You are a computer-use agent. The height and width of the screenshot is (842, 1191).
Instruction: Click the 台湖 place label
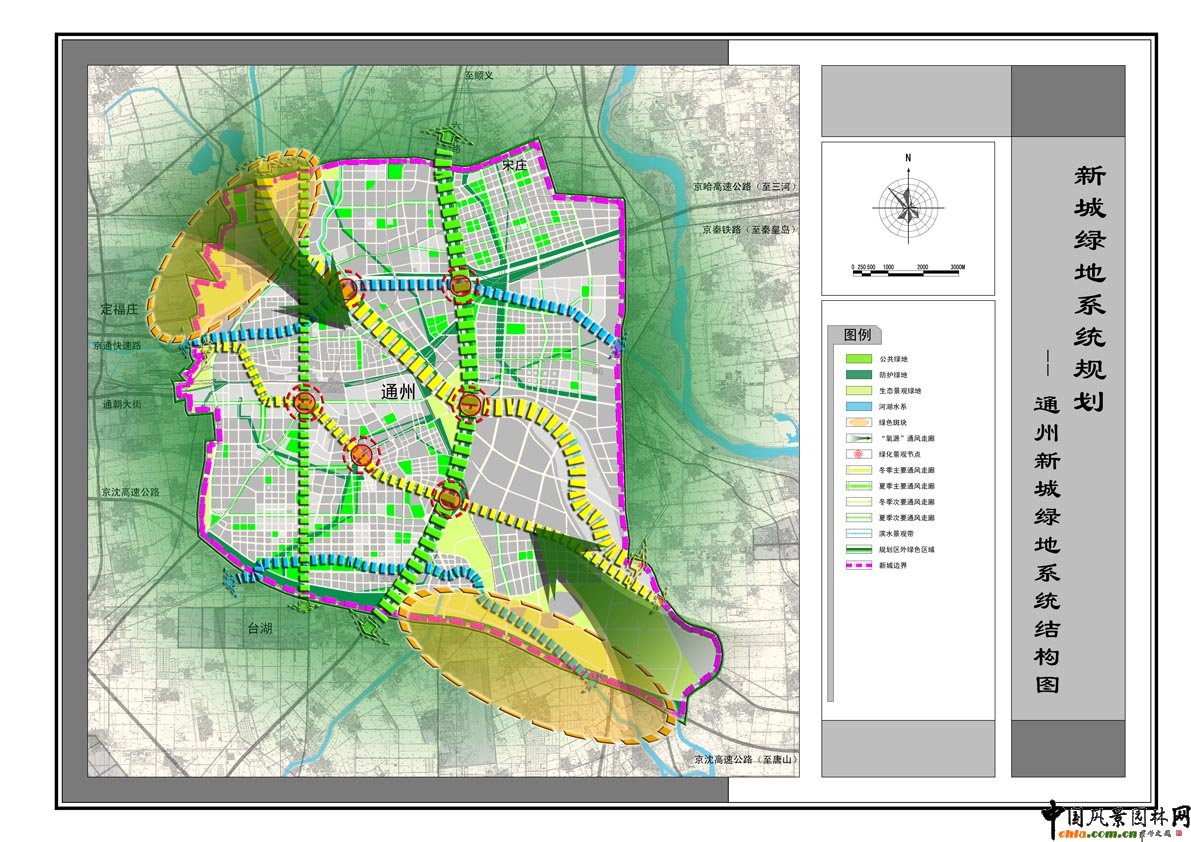[x=260, y=628]
